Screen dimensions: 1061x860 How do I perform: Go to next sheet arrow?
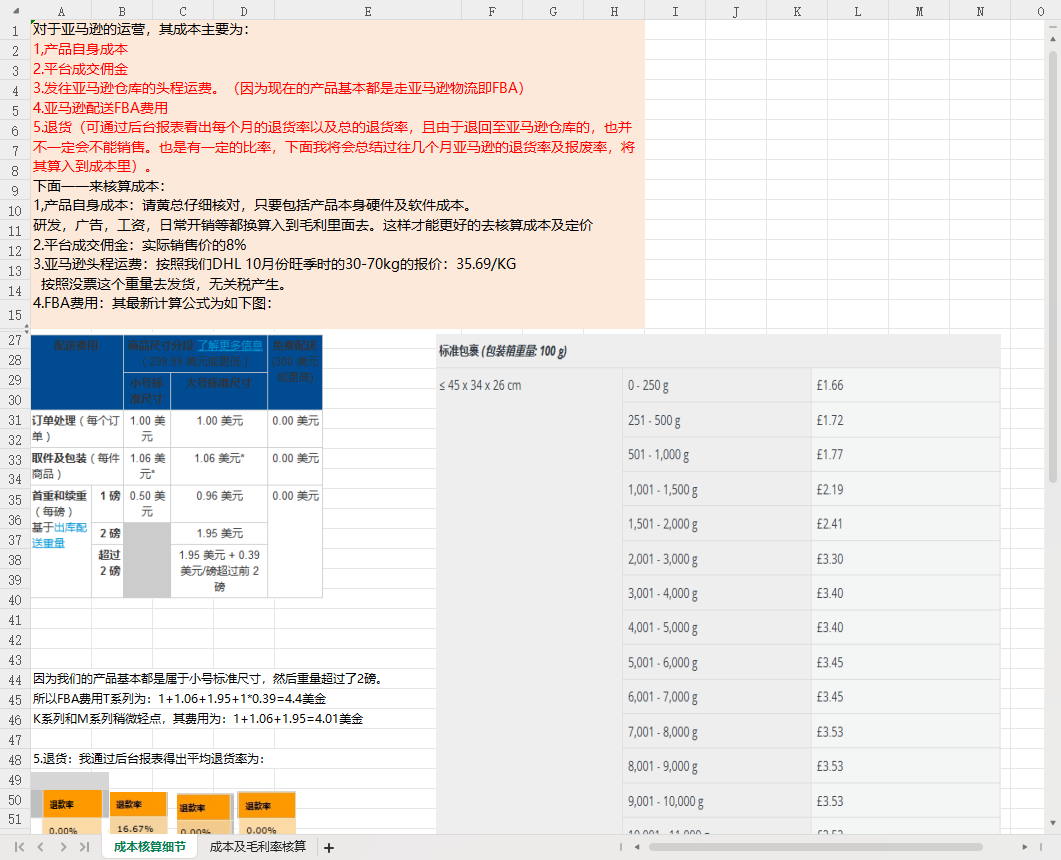[63, 847]
